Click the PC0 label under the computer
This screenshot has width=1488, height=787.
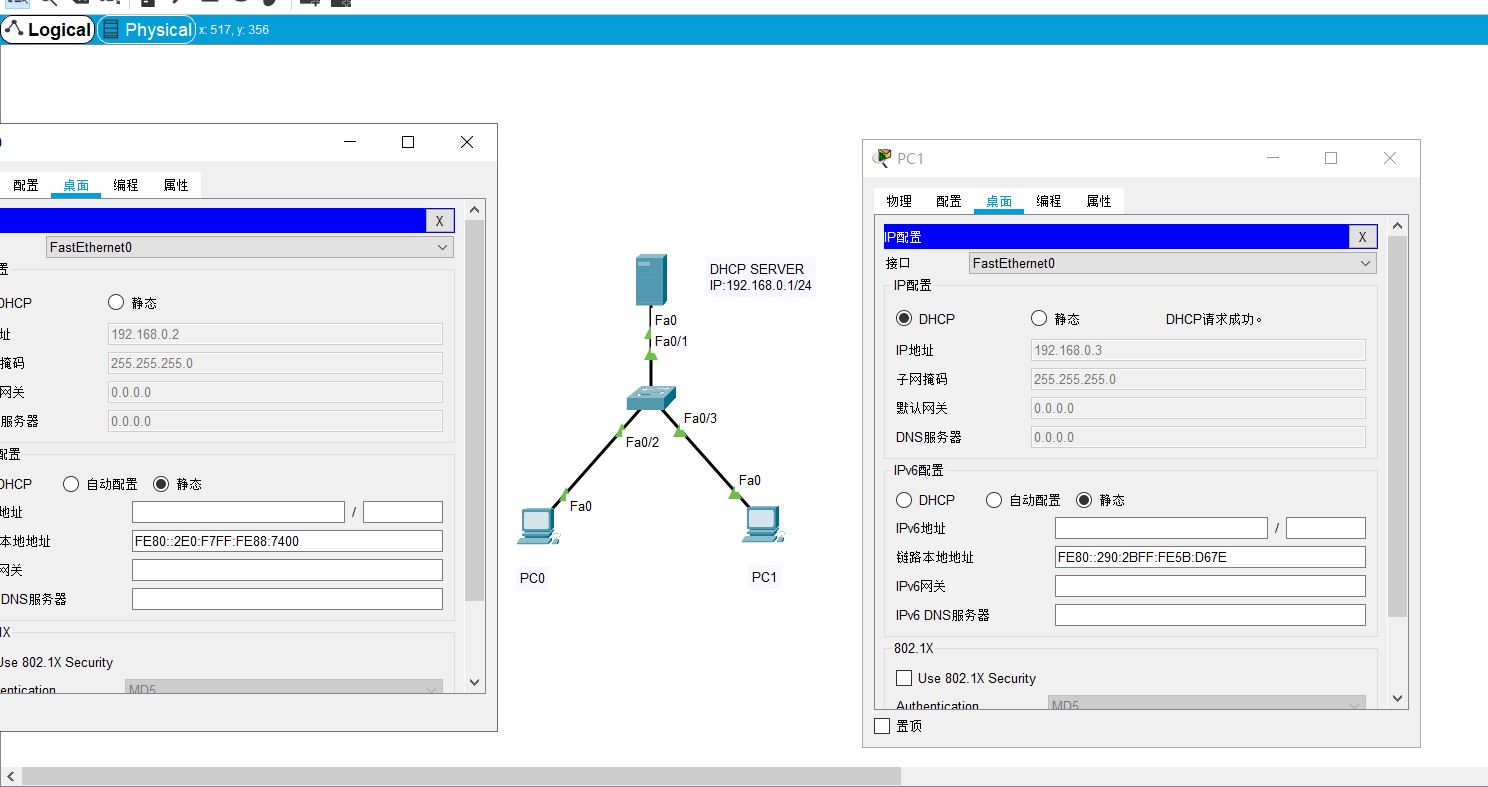coord(532,578)
